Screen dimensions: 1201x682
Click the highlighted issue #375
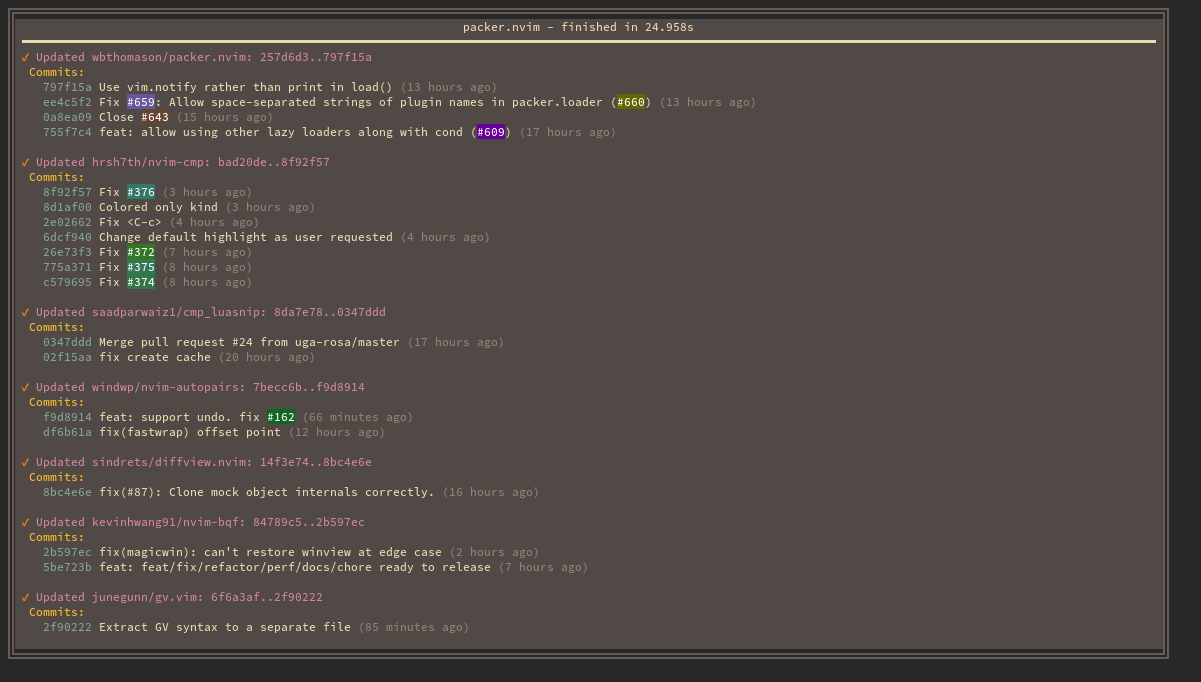coord(141,267)
